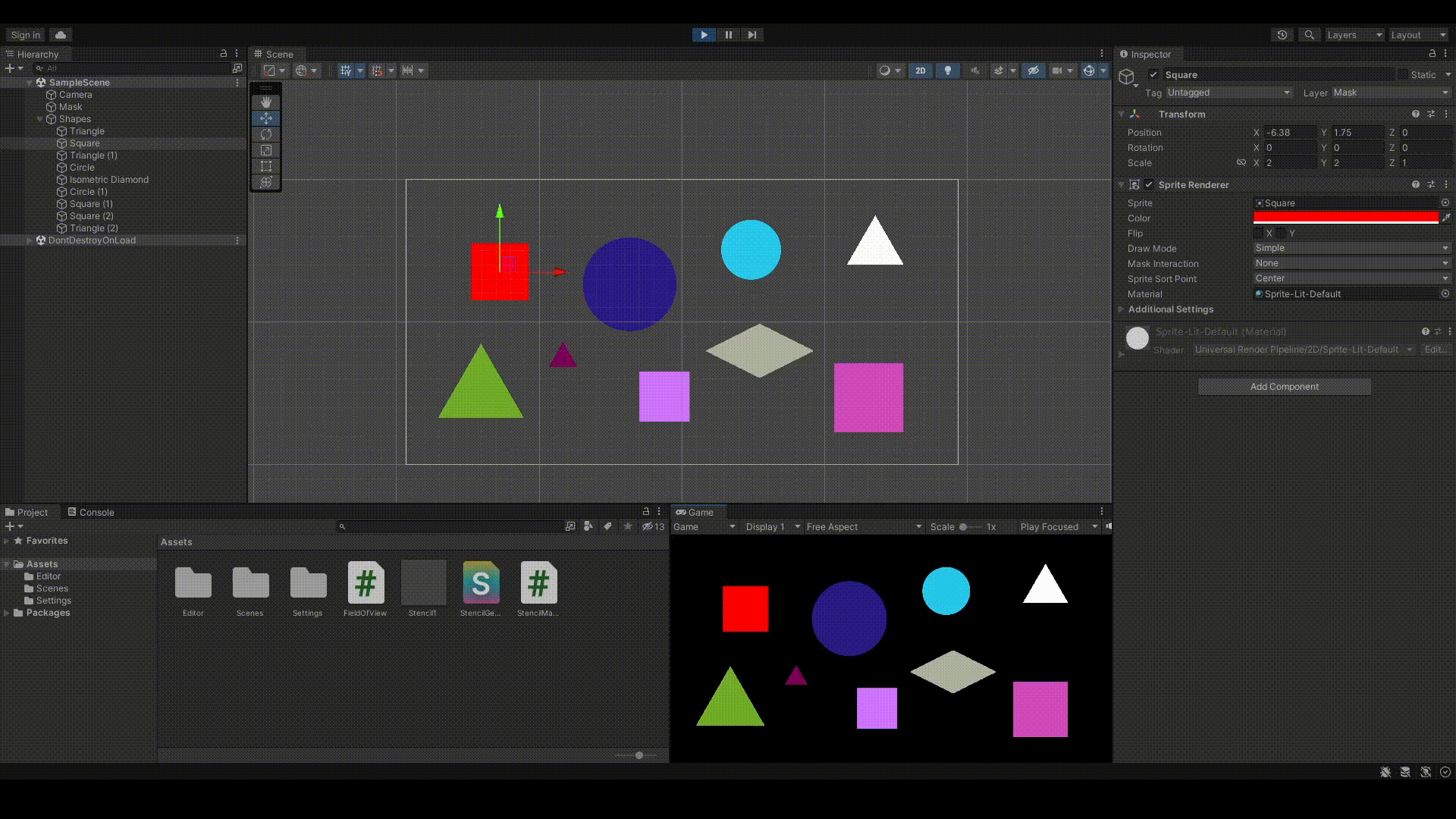The height and width of the screenshot is (819, 1456).
Task: Click the Pause playback button
Action: (x=728, y=35)
